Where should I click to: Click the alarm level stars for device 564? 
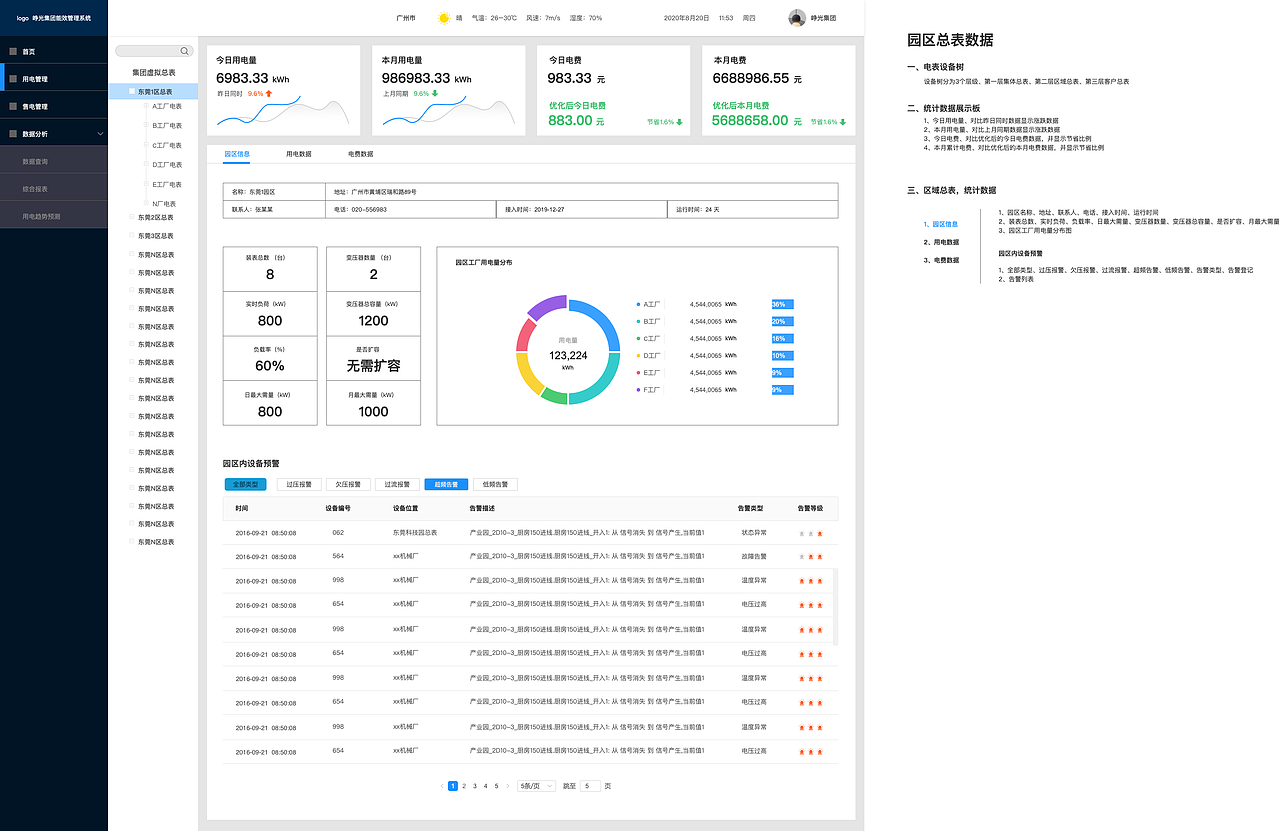tap(811, 557)
